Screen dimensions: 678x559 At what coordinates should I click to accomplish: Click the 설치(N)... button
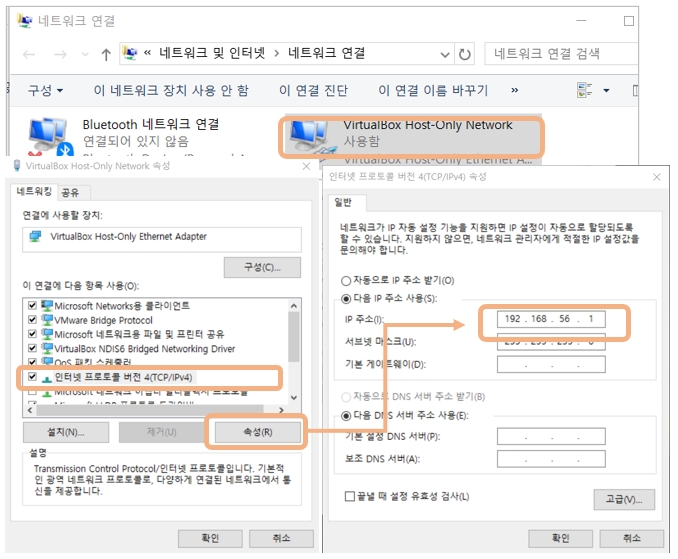click(x=66, y=432)
